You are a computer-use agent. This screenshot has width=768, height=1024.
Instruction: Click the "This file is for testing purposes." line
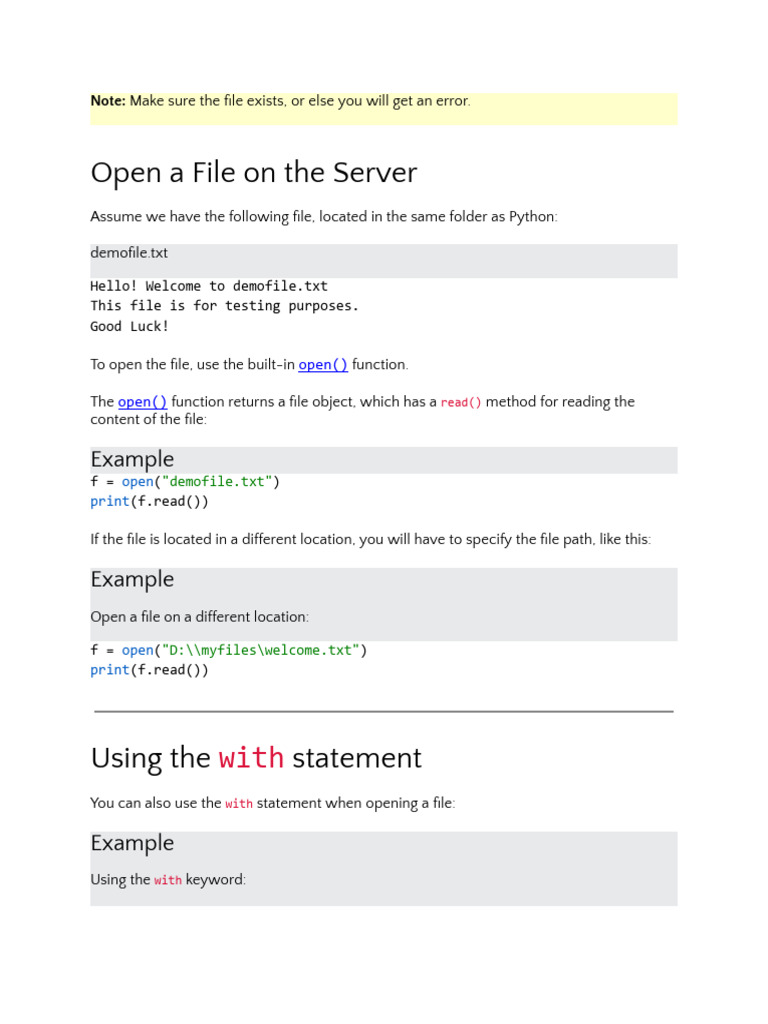point(224,306)
